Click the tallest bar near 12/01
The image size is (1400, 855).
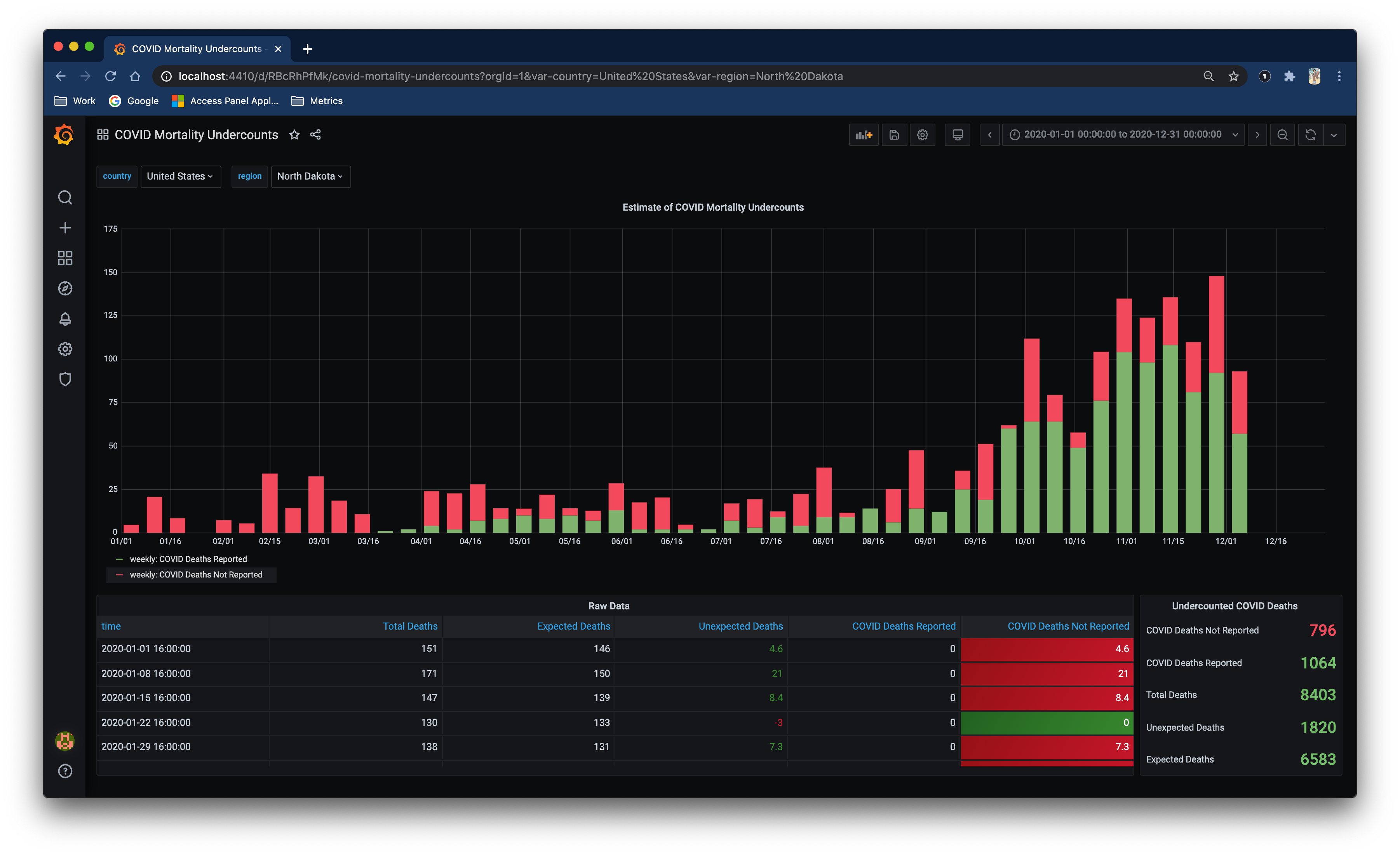pyautogui.click(x=1216, y=404)
